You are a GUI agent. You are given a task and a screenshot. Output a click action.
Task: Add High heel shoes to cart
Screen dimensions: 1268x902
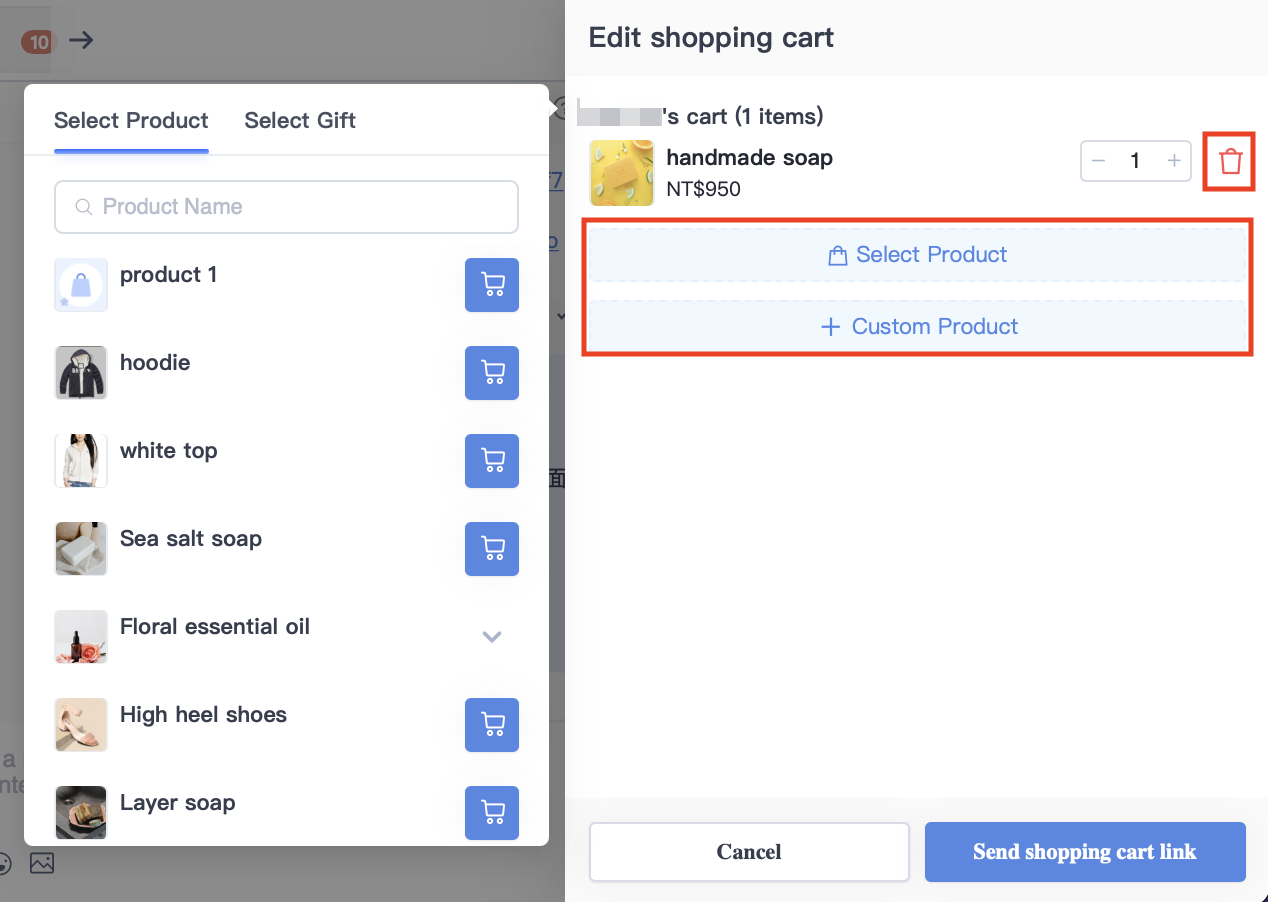click(x=492, y=725)
